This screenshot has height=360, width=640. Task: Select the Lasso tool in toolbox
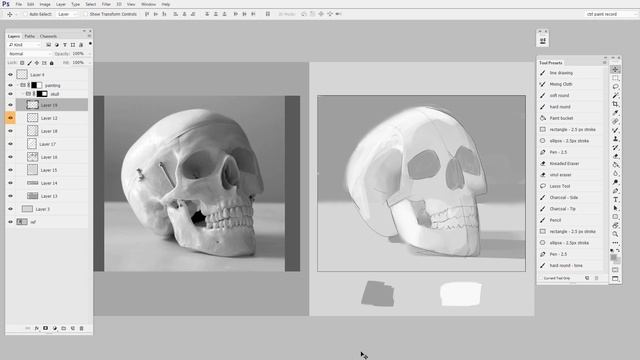pyautogui.click(x=615, y=87)
